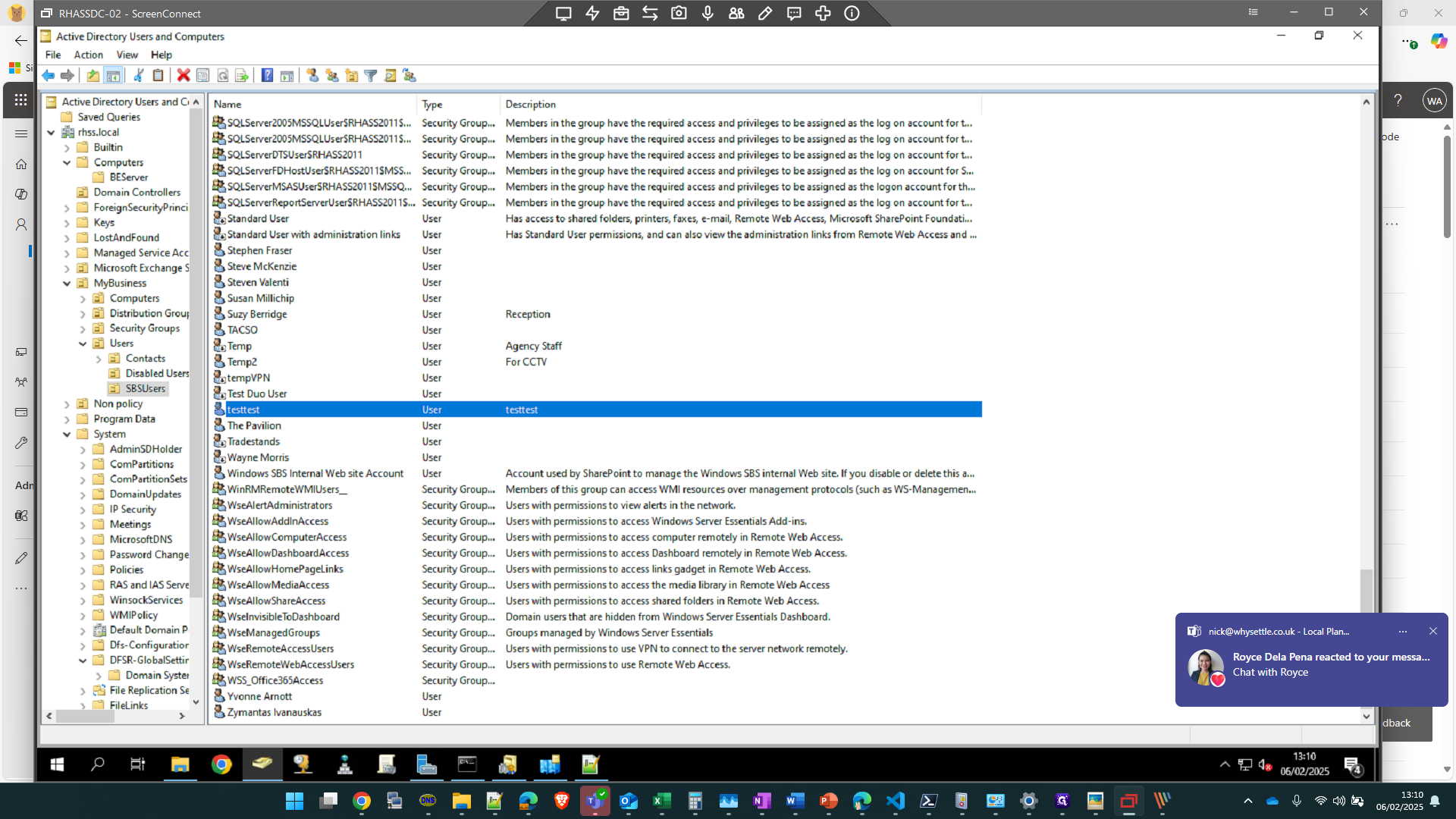Image resolution: width=1456 pixels, height=819 pixels.
Task: Click the Refresh toolbar icon
Action: click(x=222, y=75)
